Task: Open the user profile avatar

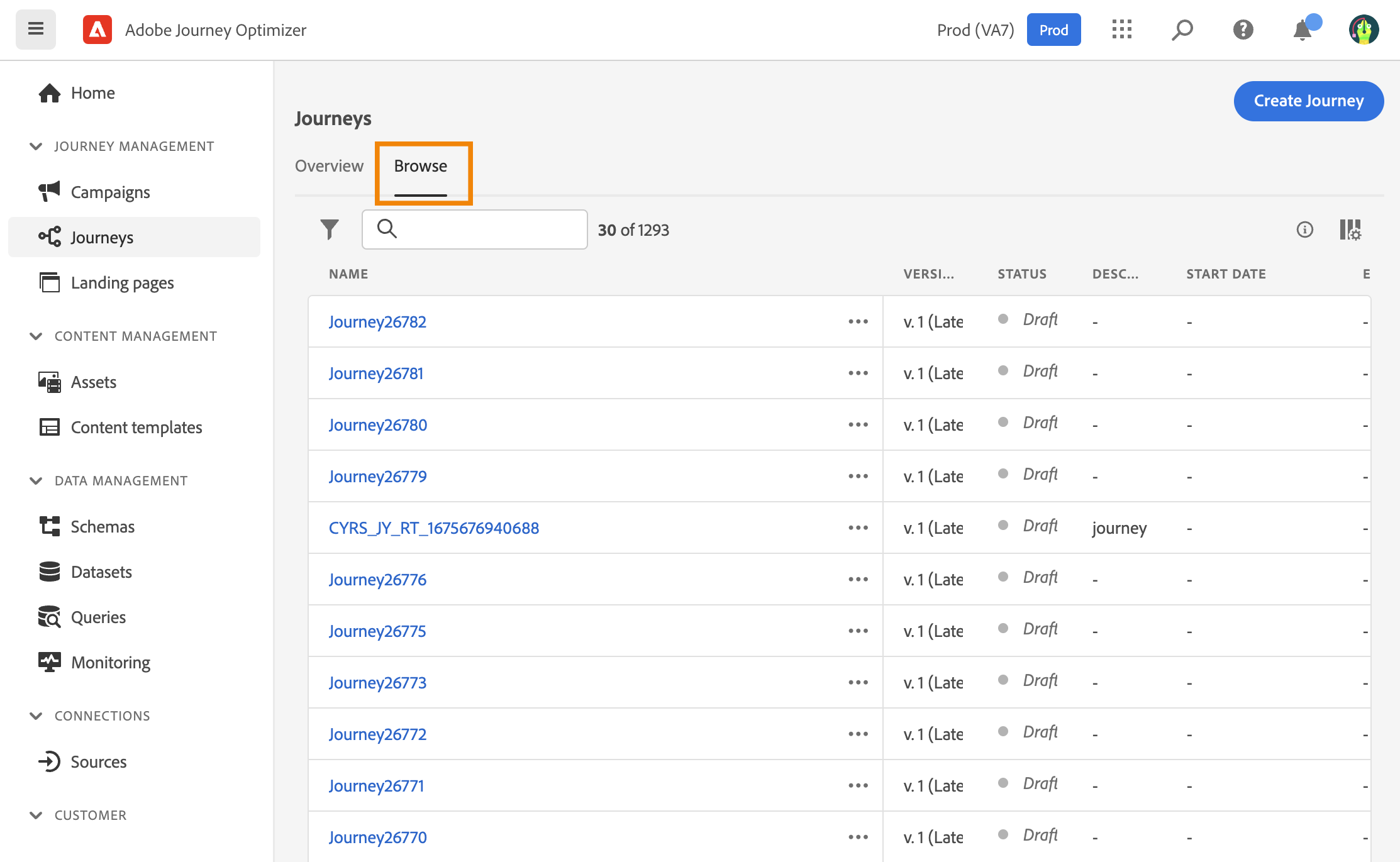Action: click(1363, 30)
